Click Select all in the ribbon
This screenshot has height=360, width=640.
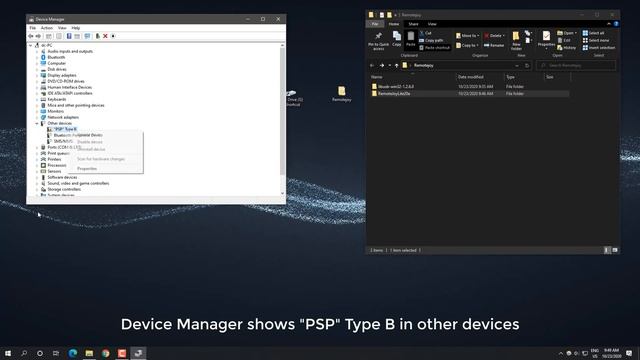[593, 33]
